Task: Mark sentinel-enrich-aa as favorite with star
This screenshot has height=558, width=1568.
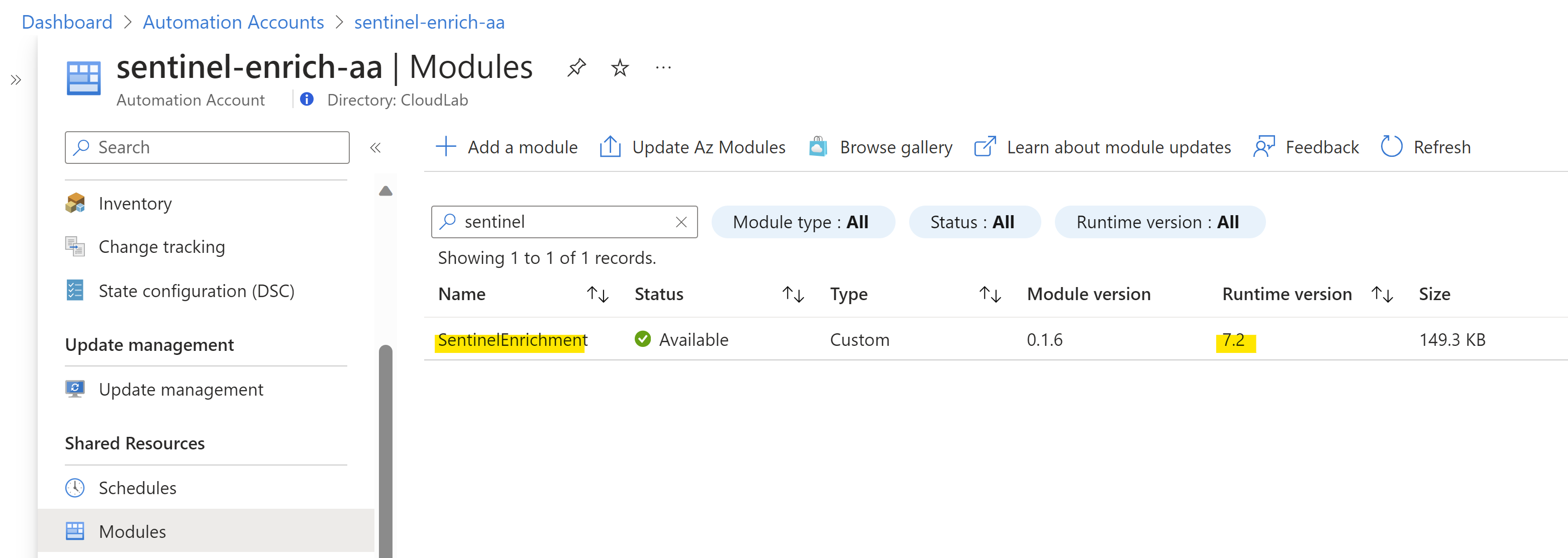Action: pyautogui.click(x=620, y=68)
